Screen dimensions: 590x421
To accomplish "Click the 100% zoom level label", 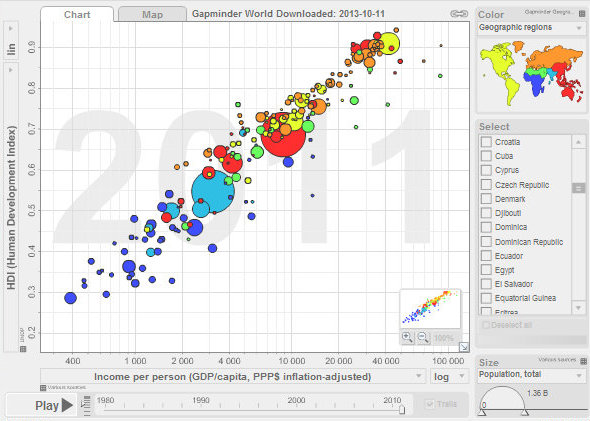I will pyautogui.click(x=444, y=338).
